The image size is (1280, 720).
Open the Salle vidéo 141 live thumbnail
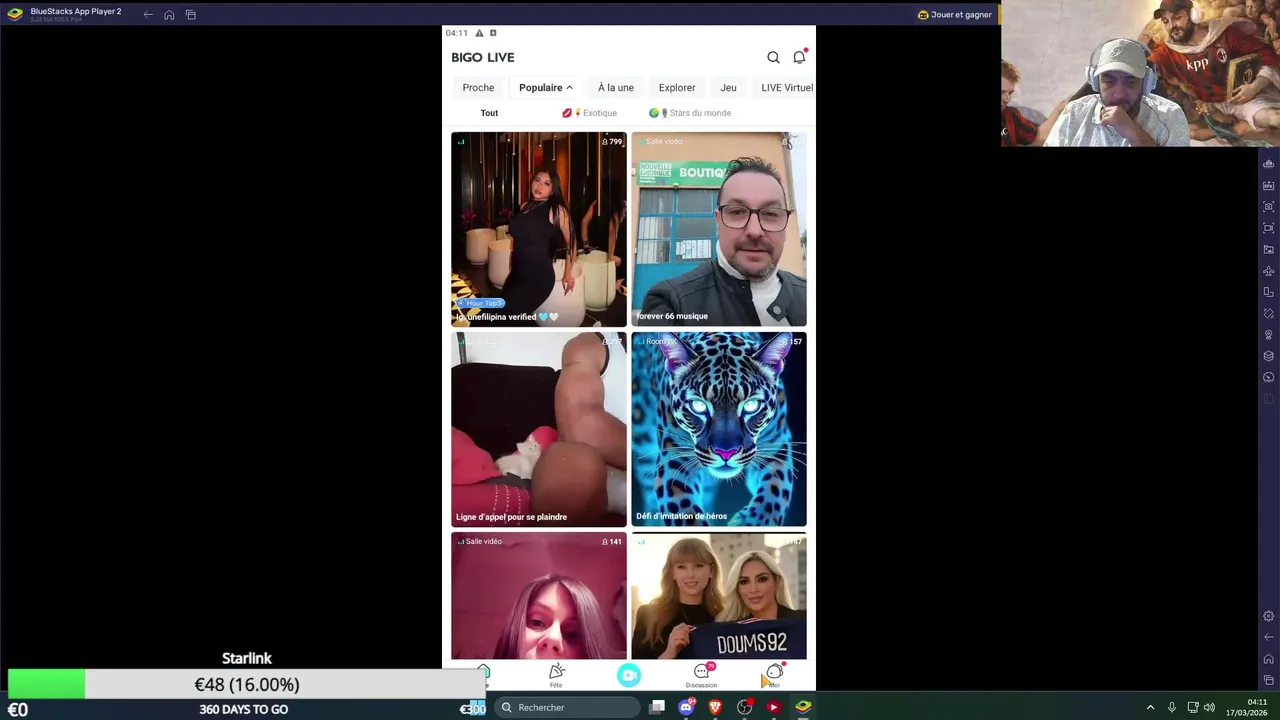coord(538,596)
